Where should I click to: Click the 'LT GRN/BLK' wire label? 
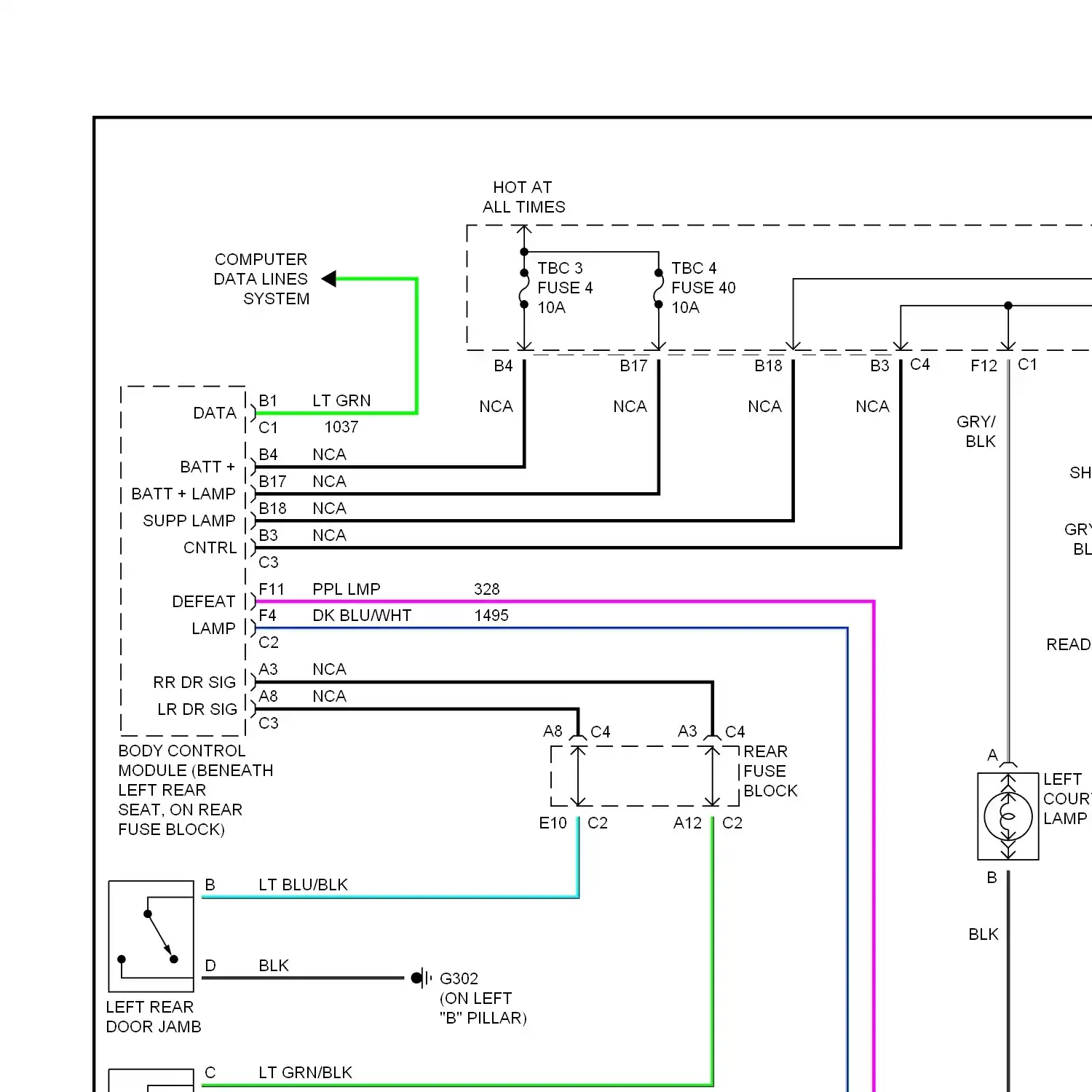[305, 1072]
